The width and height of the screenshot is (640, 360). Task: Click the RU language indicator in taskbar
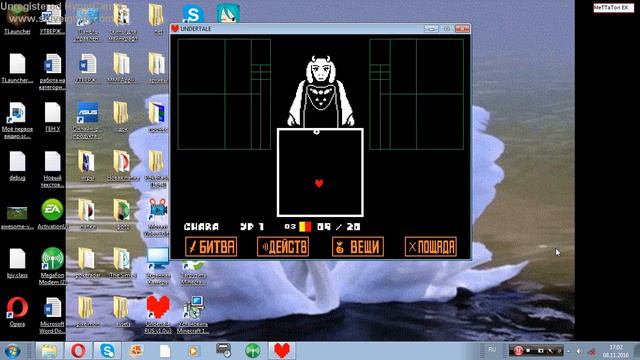click(x=492, y=350)
